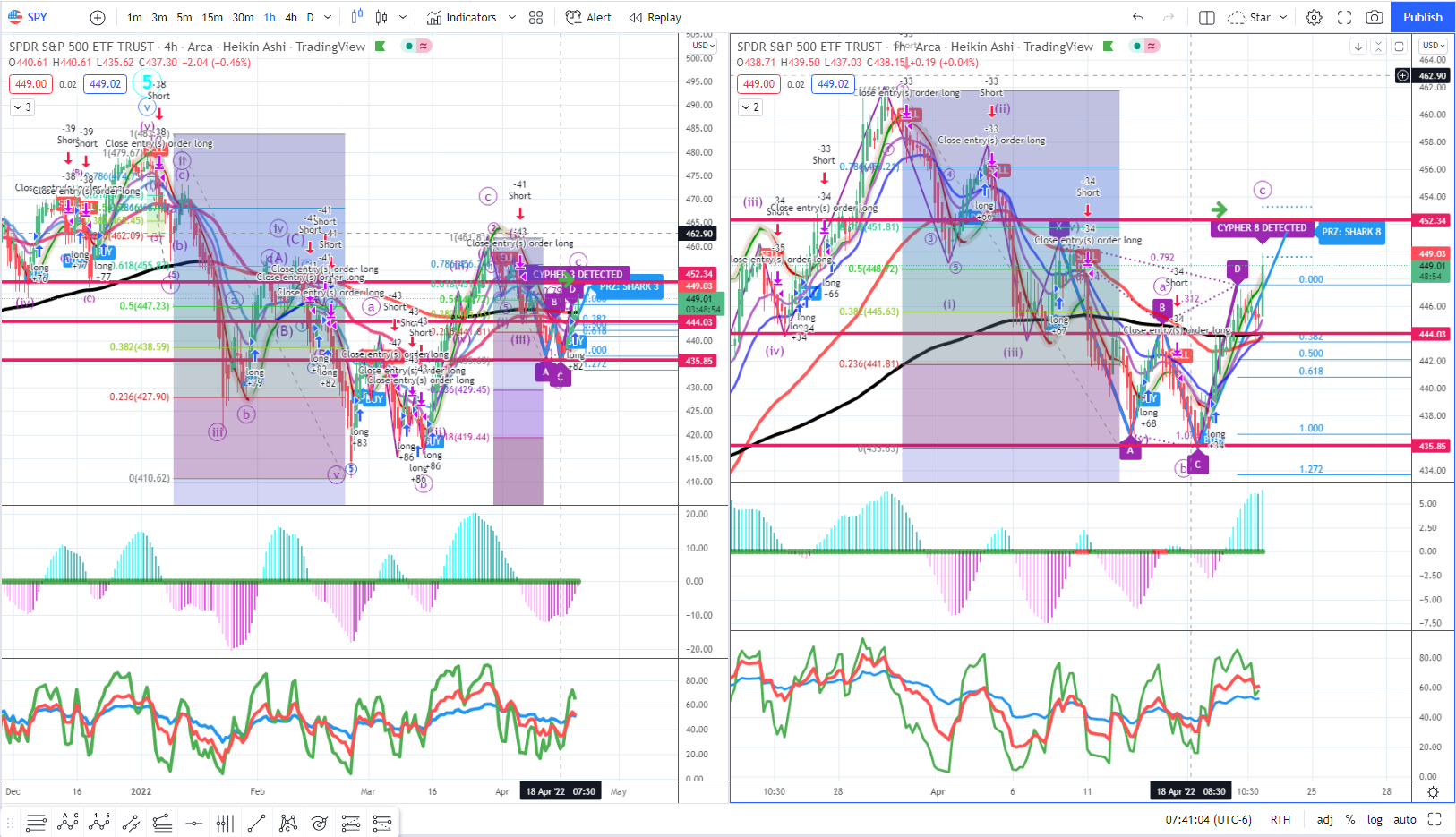The image size is (1456, 837).
Task: Expand the Indicators favorites dropdown
Action: pyautogui.click(x=512, y=17)
